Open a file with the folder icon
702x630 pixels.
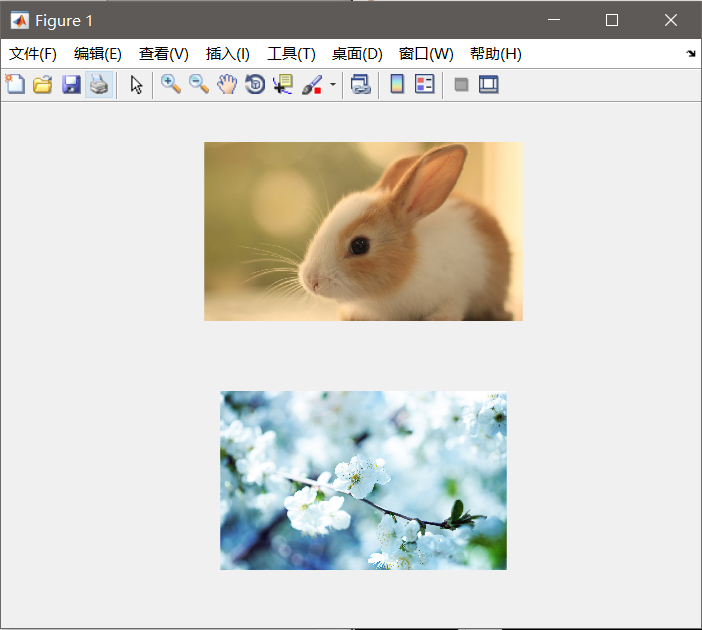click(43, 84)
